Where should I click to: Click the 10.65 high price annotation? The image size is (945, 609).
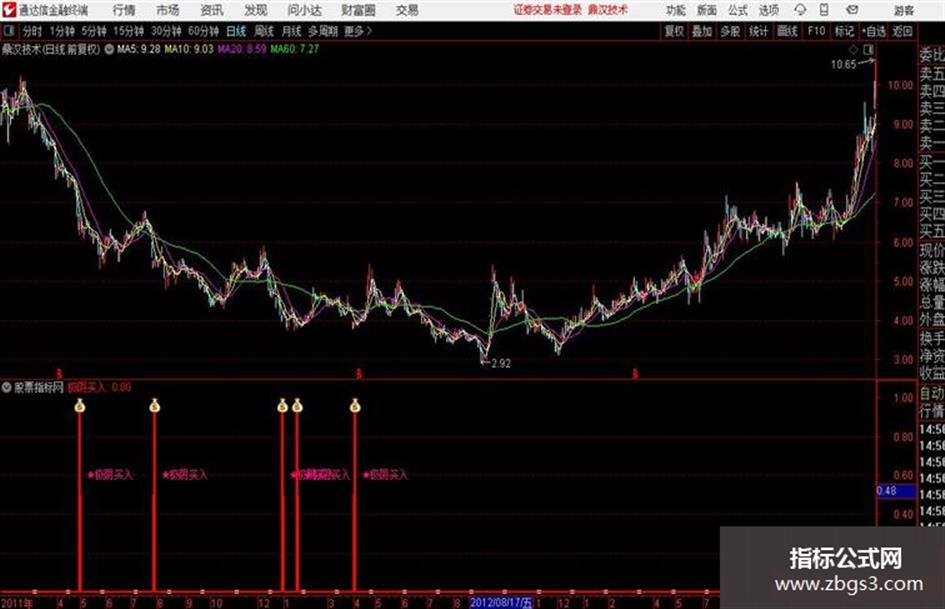843,65
